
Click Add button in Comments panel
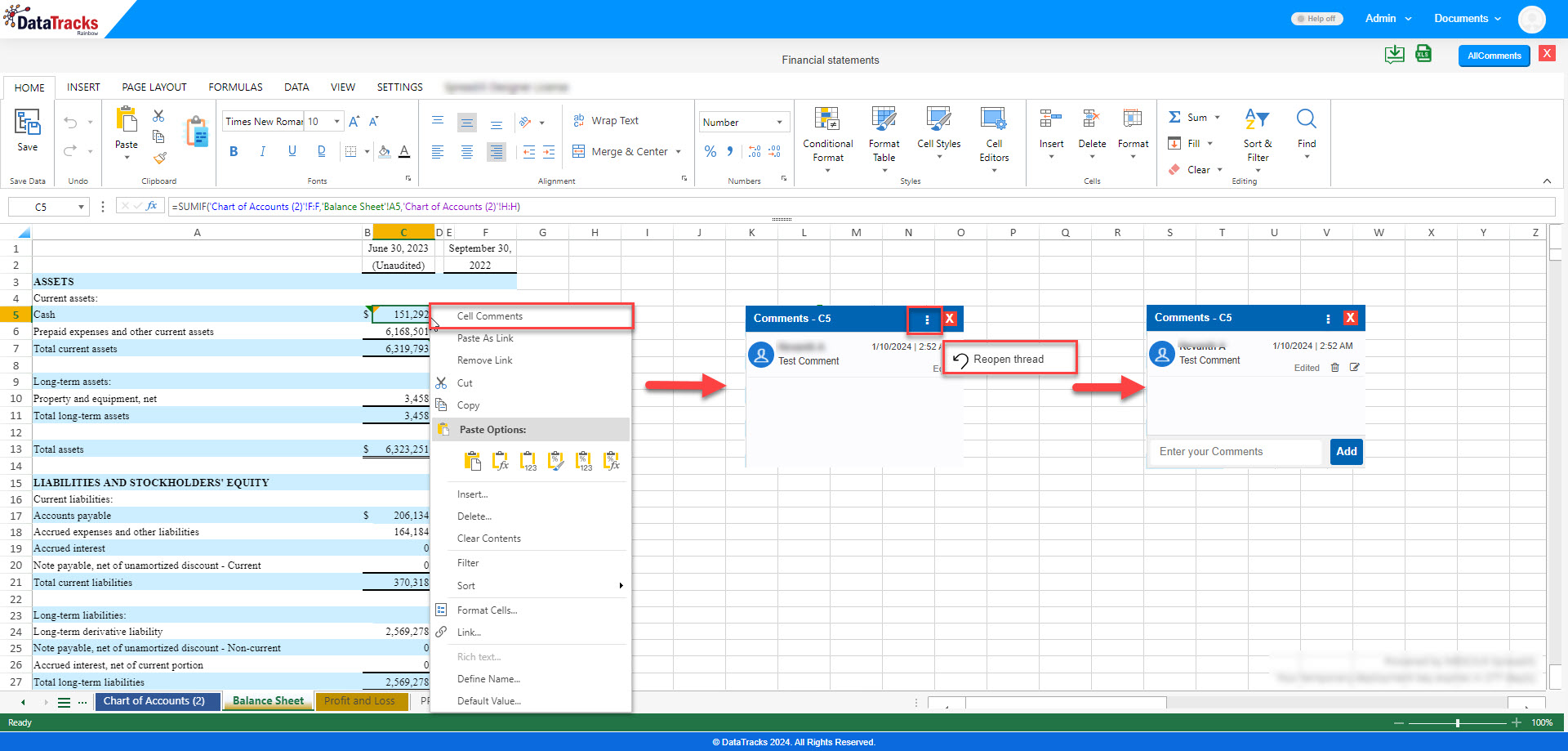(x=1347, y=452)
